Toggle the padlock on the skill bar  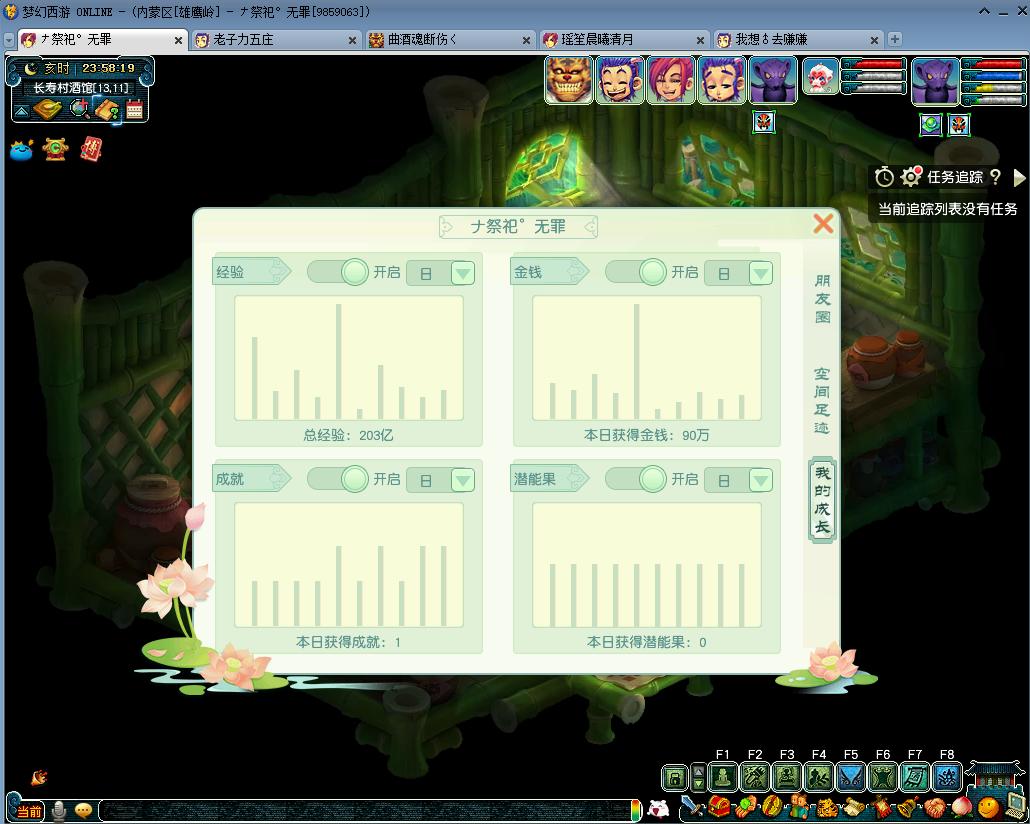675,779
